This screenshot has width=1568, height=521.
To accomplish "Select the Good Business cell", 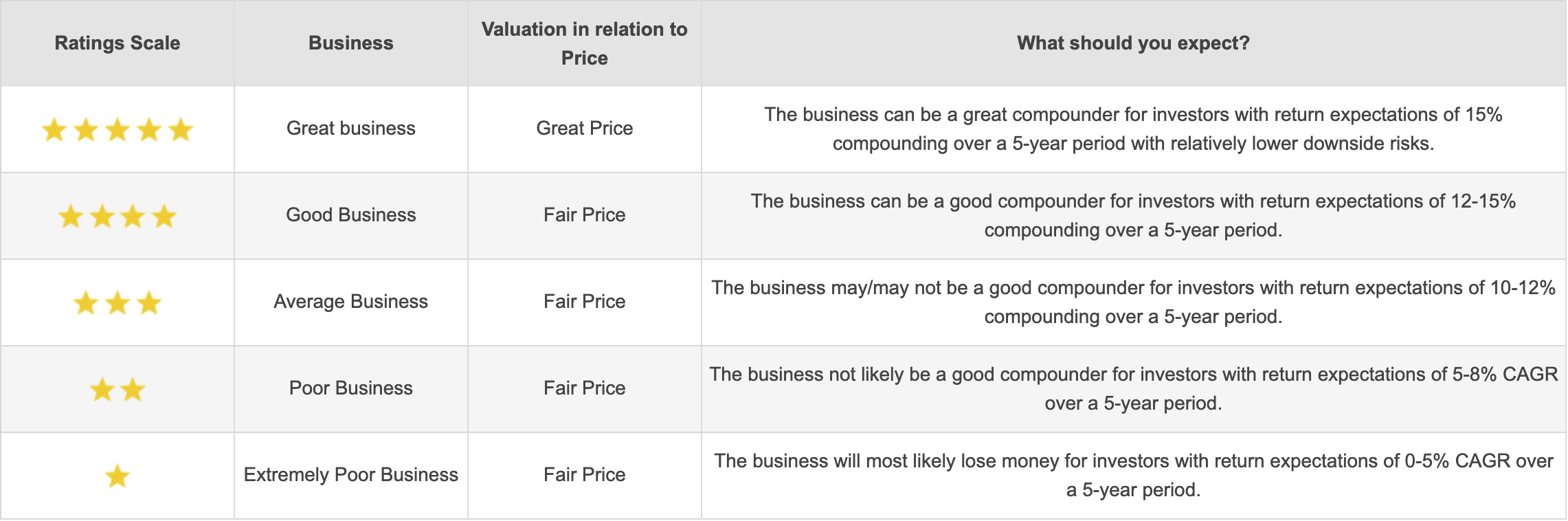I will pyautogui.click(x=351, y=215).
